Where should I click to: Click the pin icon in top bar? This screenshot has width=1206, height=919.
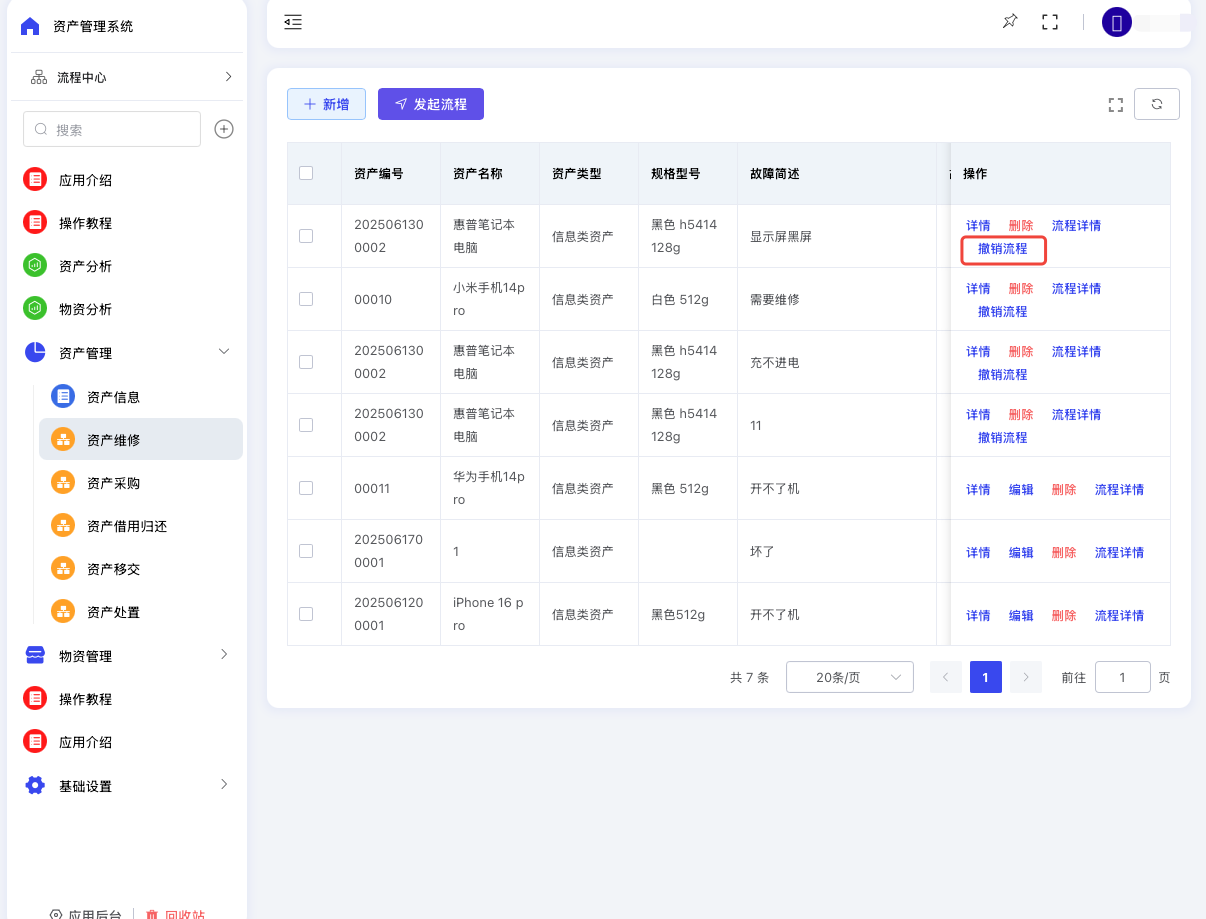tap(1009, 22)
